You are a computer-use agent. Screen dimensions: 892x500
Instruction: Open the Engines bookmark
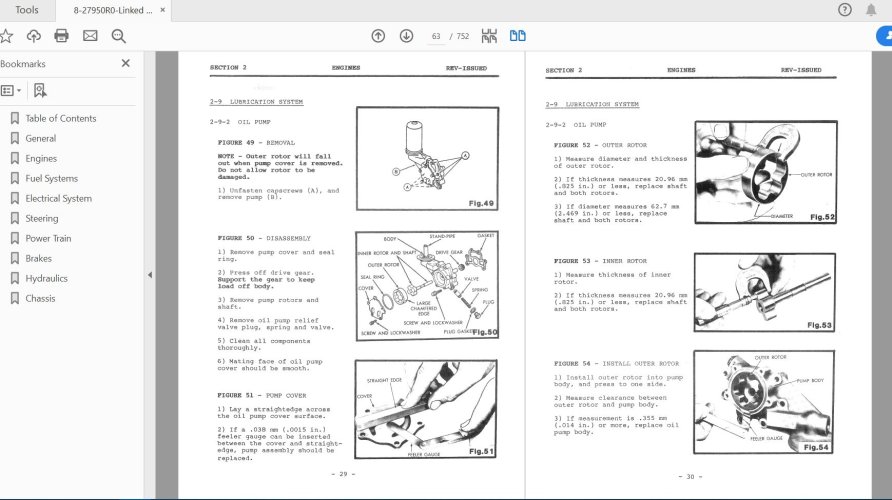(x=40, y=158)
